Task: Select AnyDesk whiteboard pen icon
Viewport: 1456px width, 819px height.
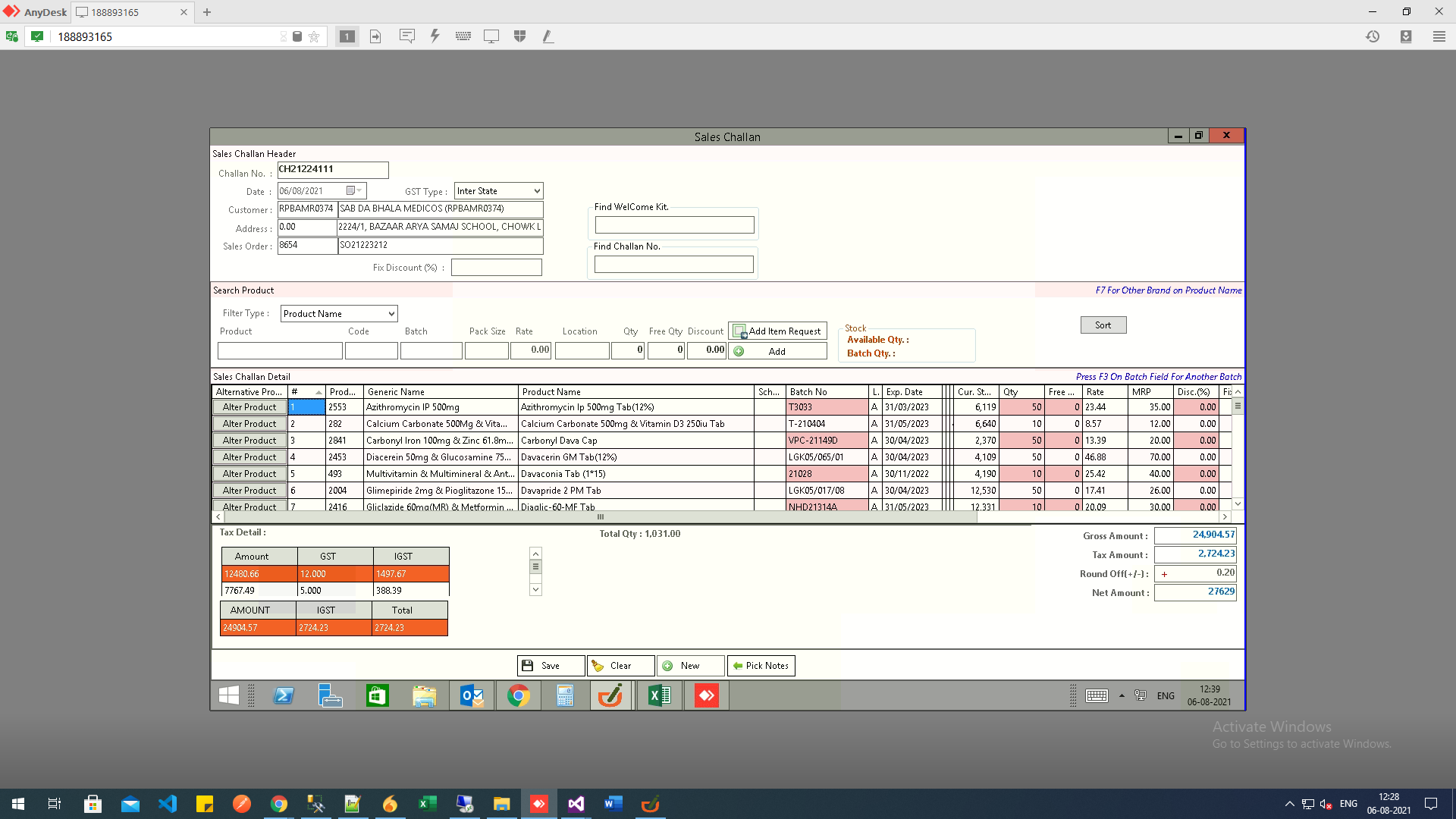Action: pos(548,36)
